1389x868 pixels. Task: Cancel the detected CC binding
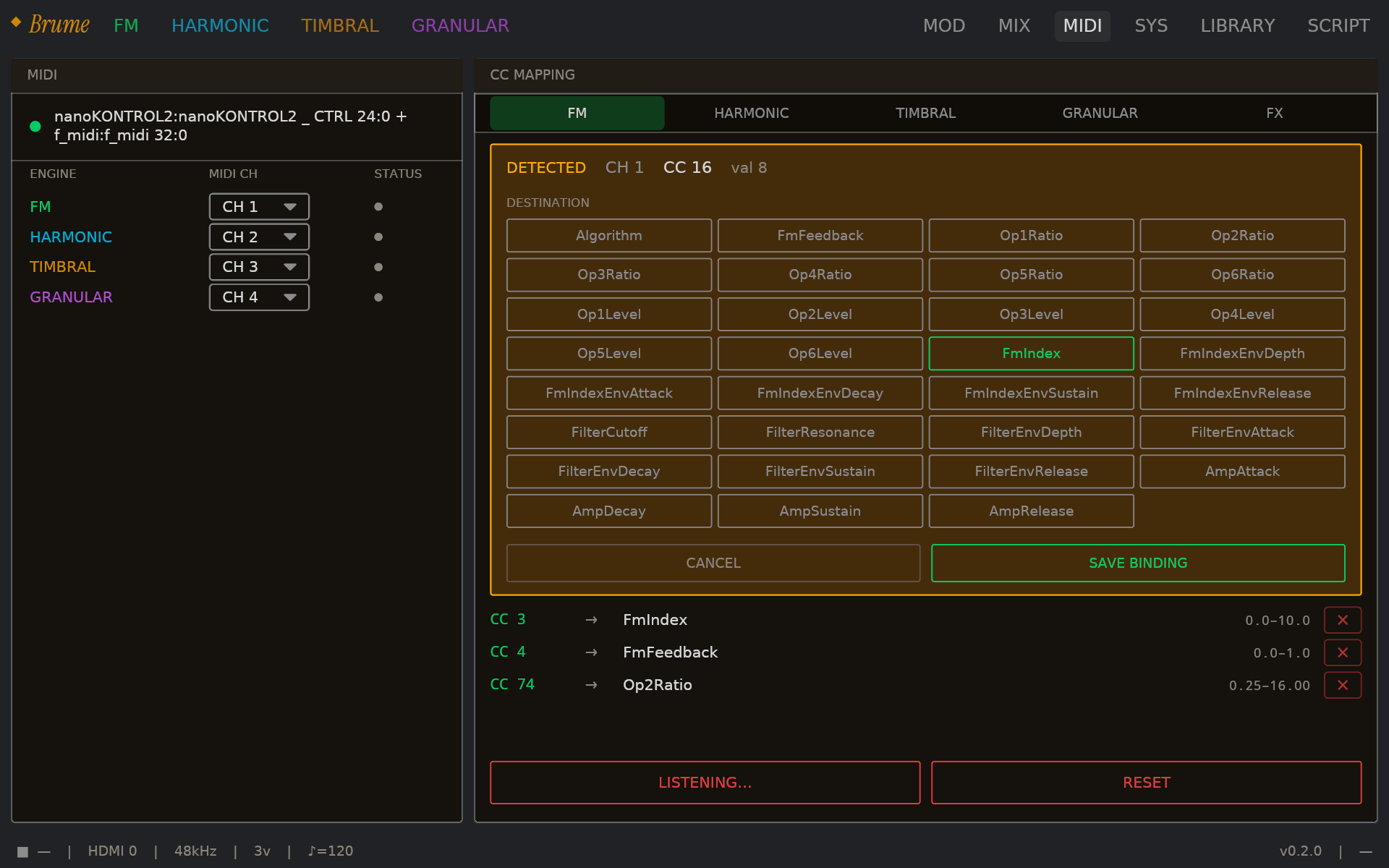point(713,563)
